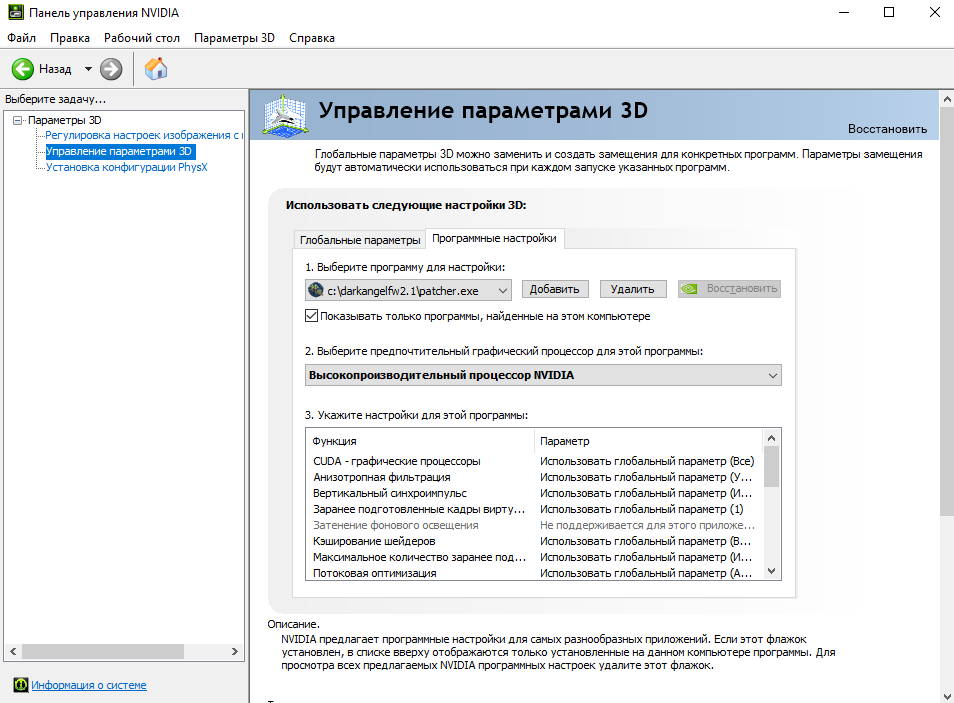The width and height of the screenshot is (954, 703).
Task: Open the Правка menu
Action: pos(70,38)
